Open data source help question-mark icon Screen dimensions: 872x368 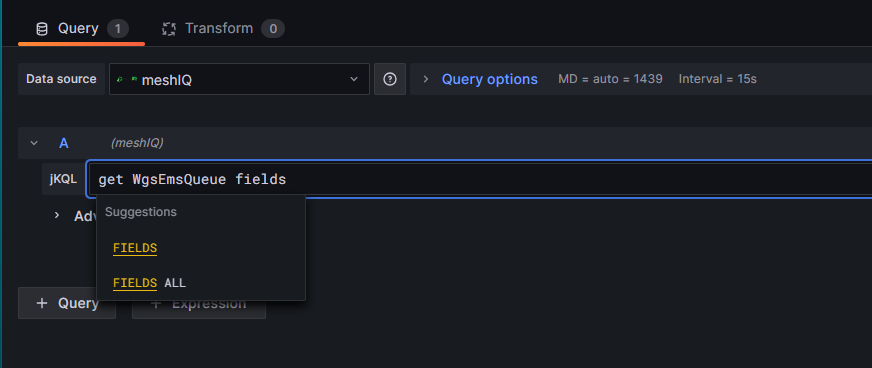pos(390,79)
